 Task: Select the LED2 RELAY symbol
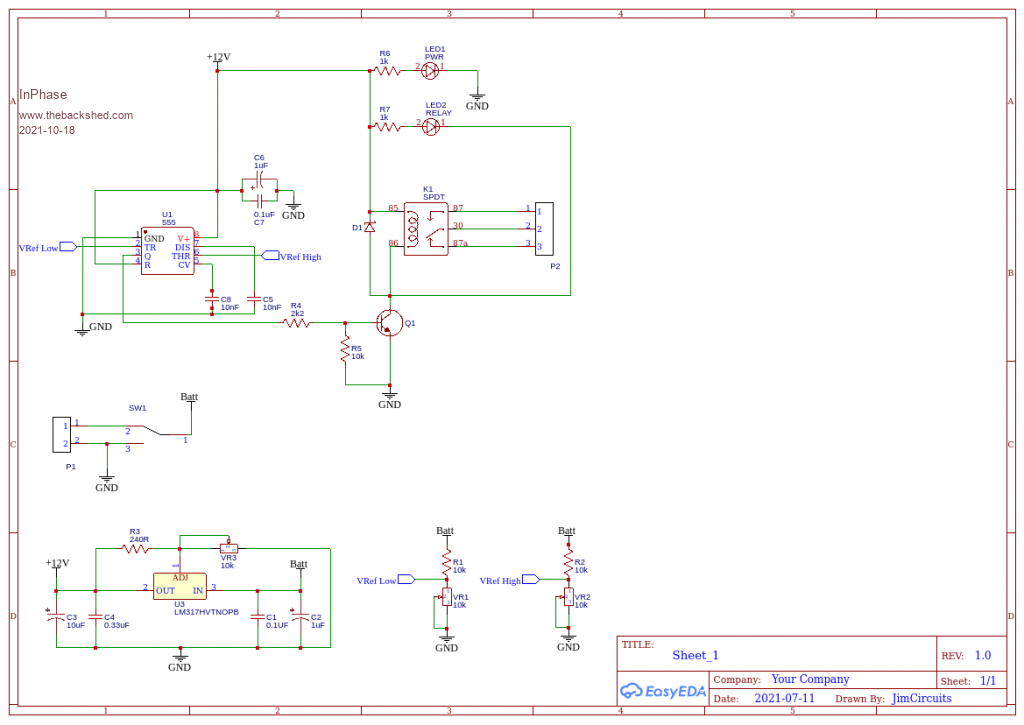pos(431,127)
